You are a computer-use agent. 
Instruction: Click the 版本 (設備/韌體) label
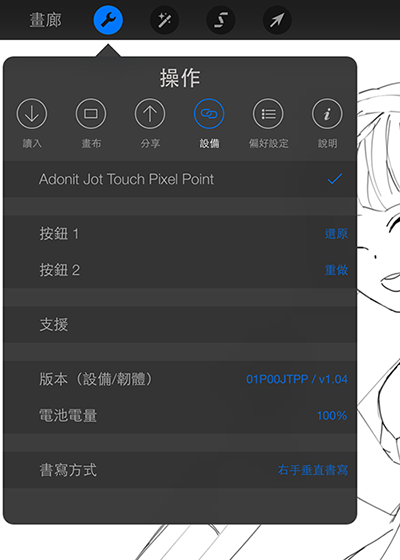click(96, 379)
